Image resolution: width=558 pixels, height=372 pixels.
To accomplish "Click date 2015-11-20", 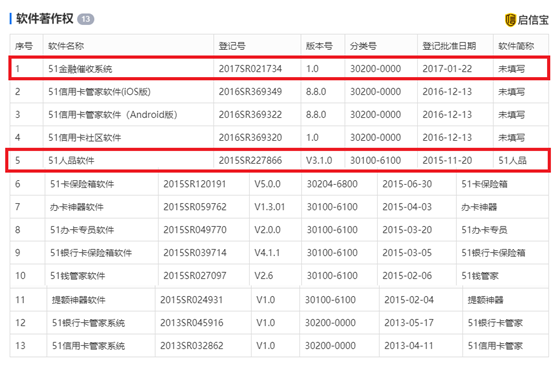I will 447,161.
